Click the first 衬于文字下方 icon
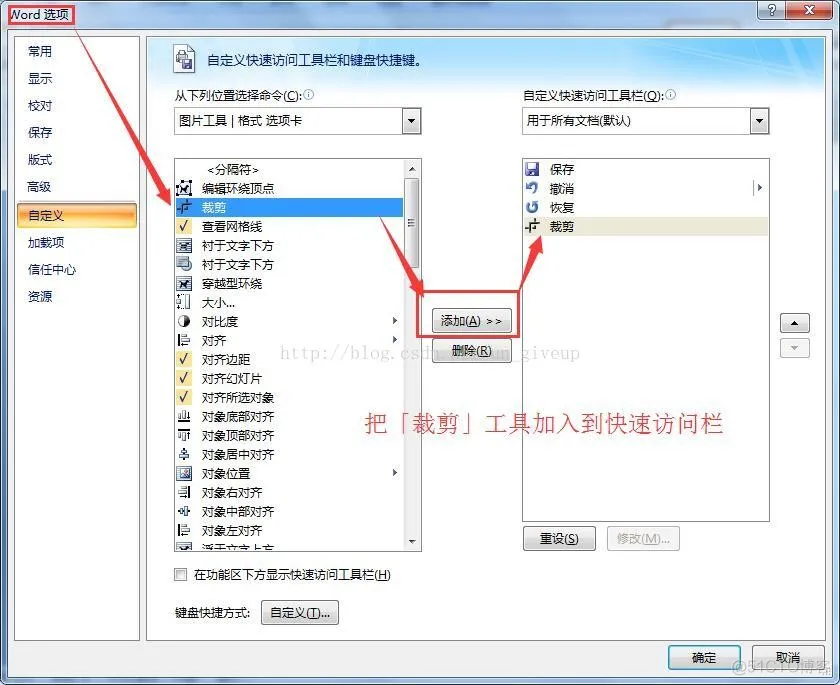 click(x=184, y=246)
